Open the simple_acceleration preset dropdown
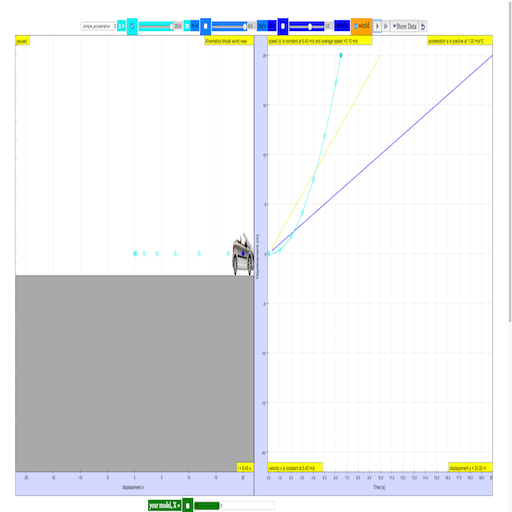Image resolution: width=512 pixels, height=512 pixels. pyautogui.click(x=99, y=26)
